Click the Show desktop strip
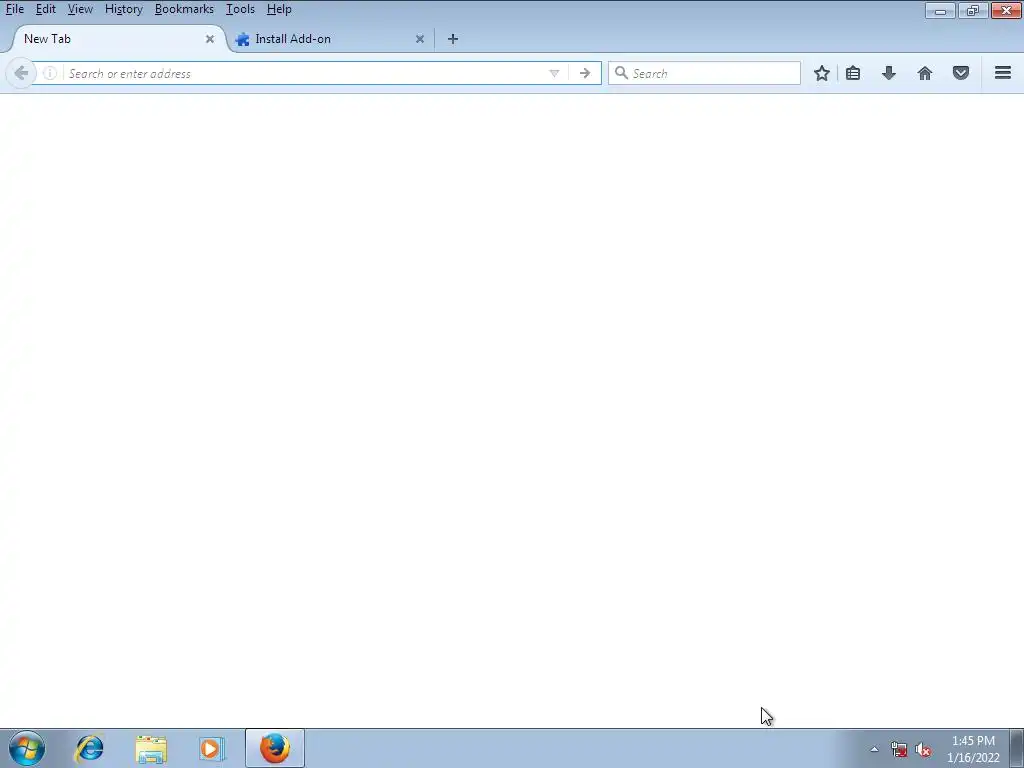The height and width of the screenshot is (768, 1024). (1017, 748)
